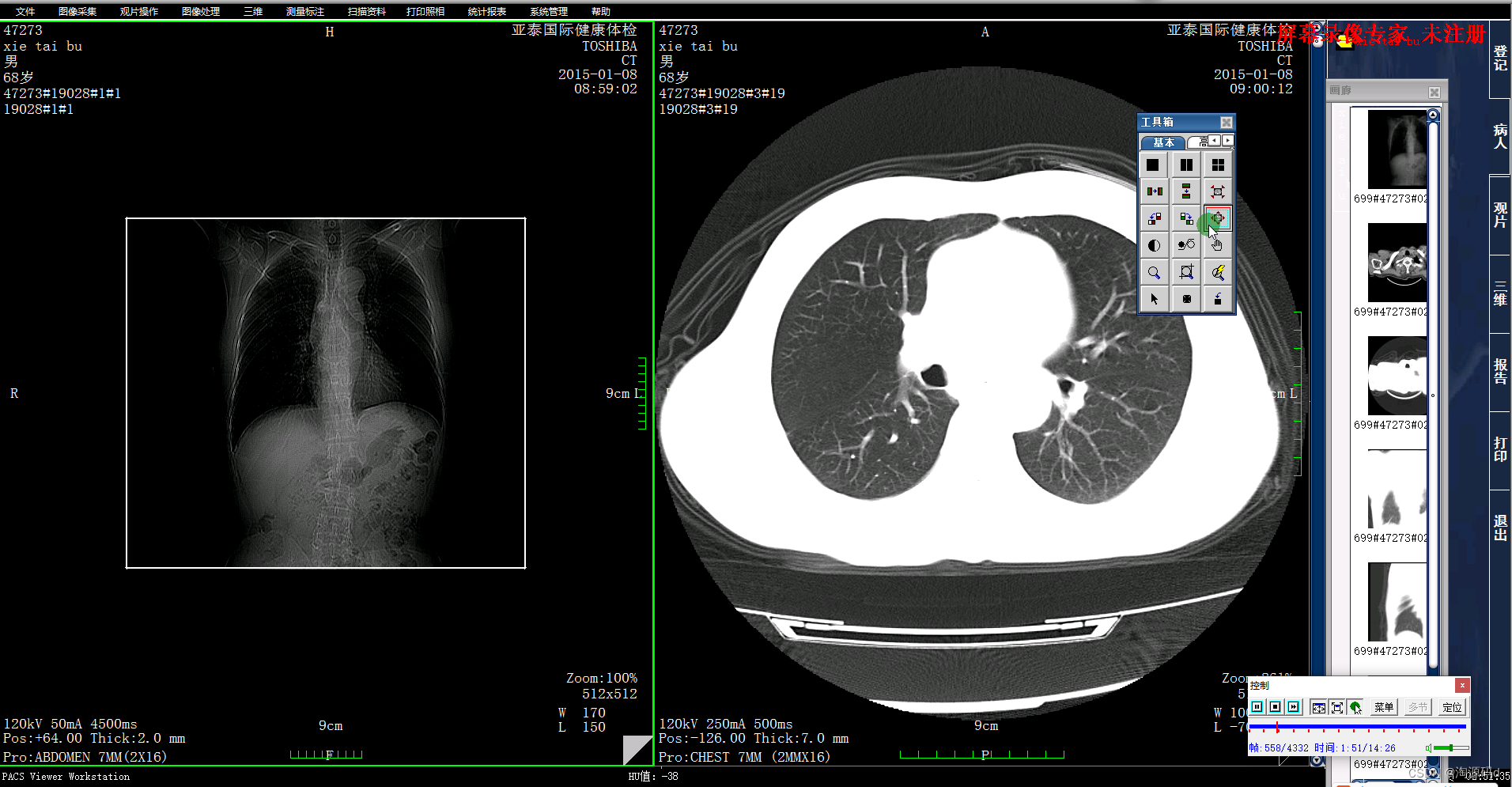Select the image pan with dotted frame tool
The image size is (1512, 787).
click(1218, 218)
